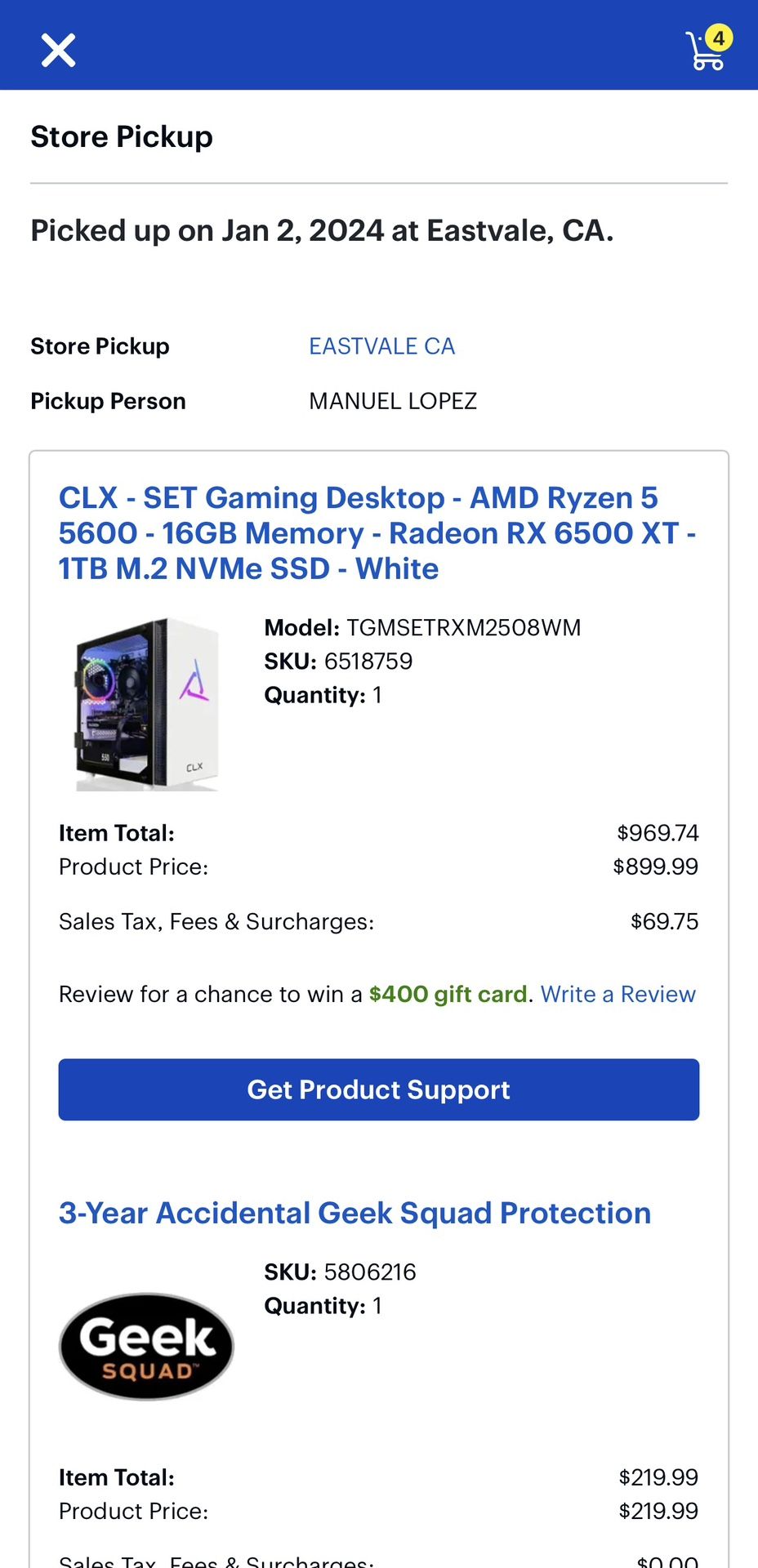Tap the Geek Squad logo image
The height and width of the screenshot is (1568, 758).
tap(147, 1347)
